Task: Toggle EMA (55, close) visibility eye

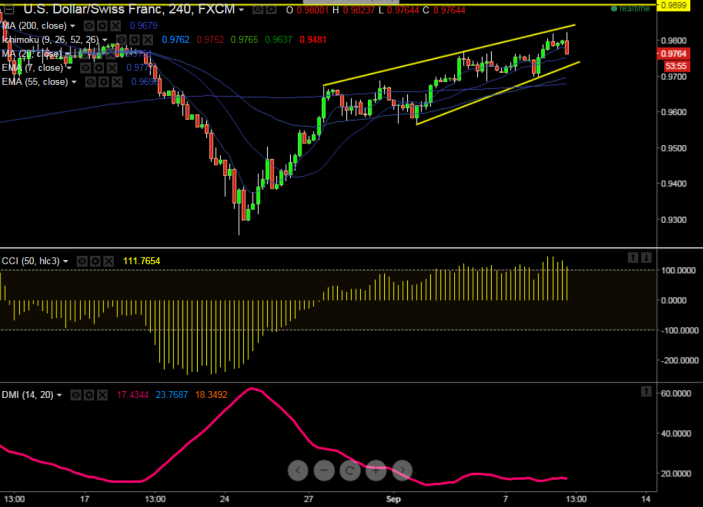Action: tap(90, 82)
